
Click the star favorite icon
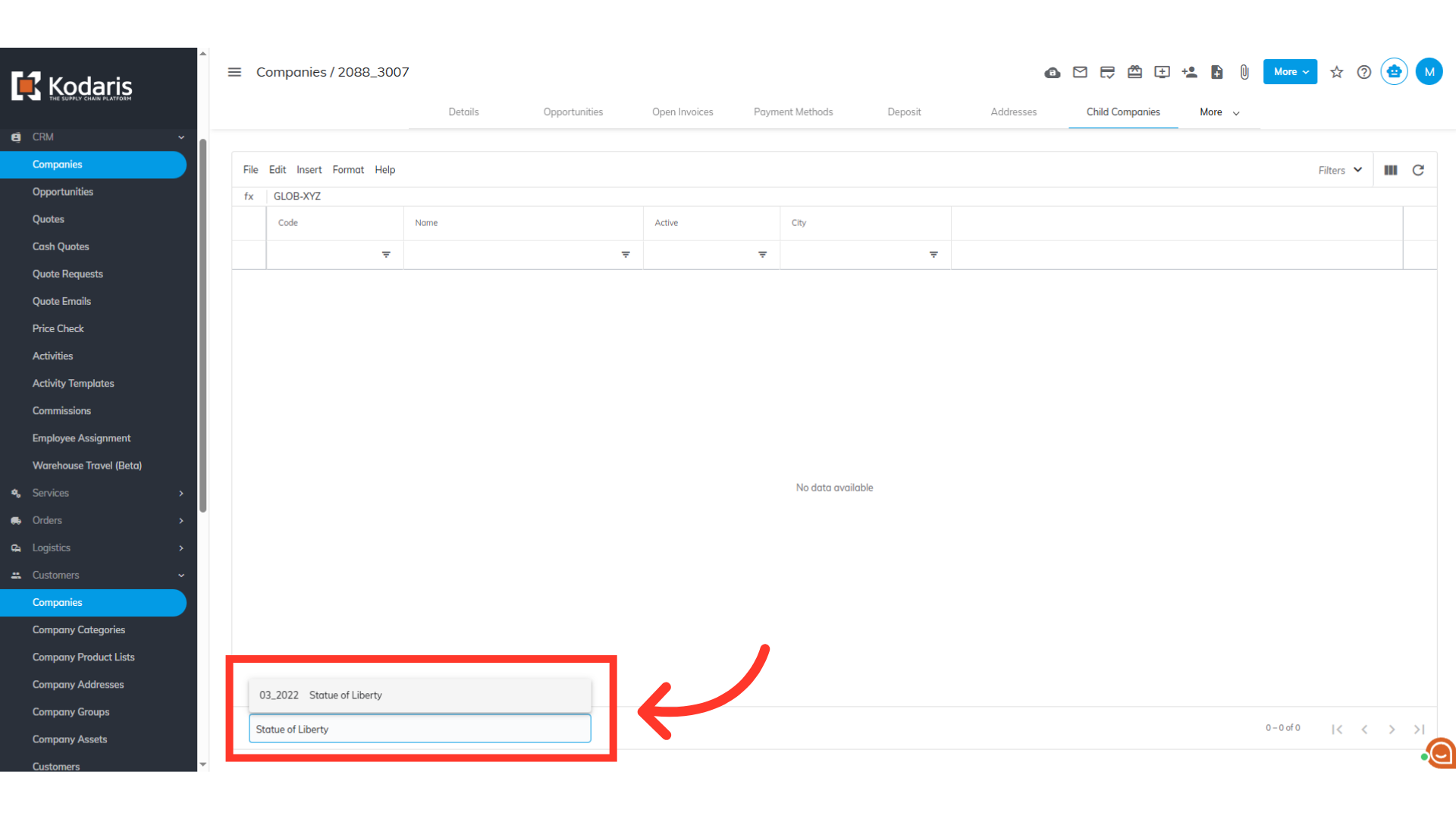coord(1336,72)
